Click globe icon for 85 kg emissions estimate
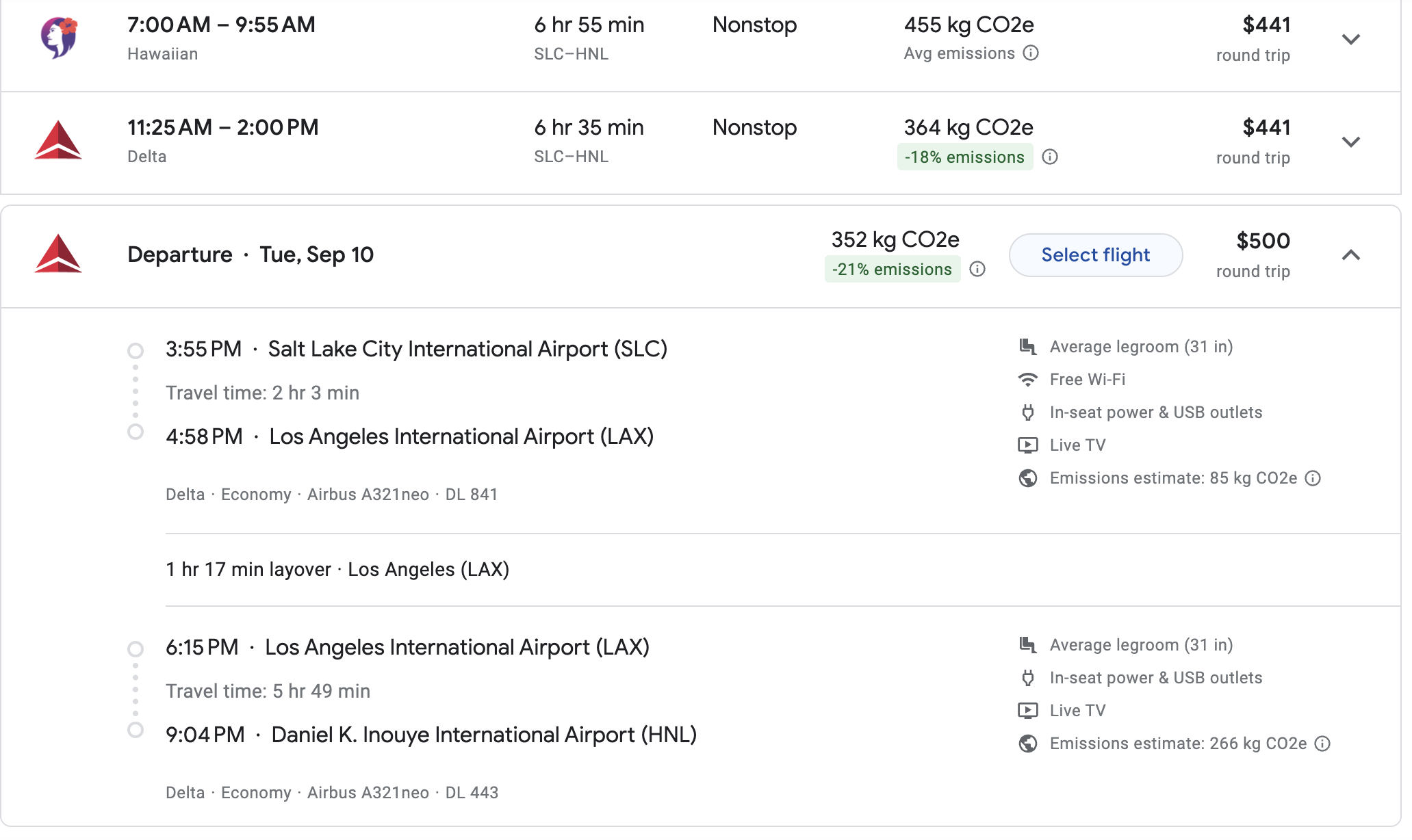 (x=1027, y=478)
